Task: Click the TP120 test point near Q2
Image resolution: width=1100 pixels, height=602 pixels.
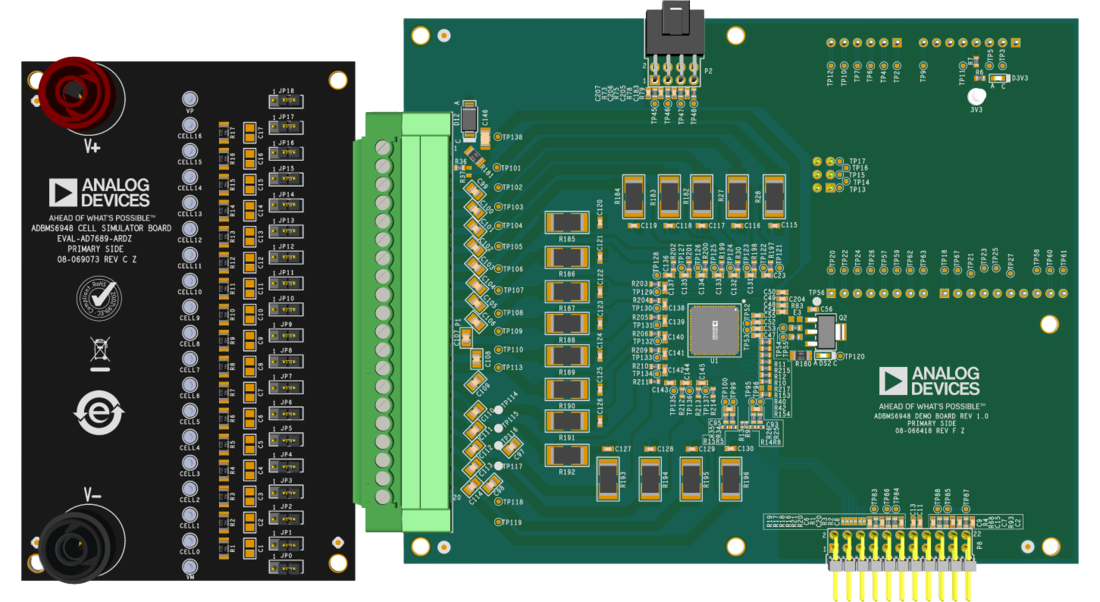Action: click(x=840, y=356)
